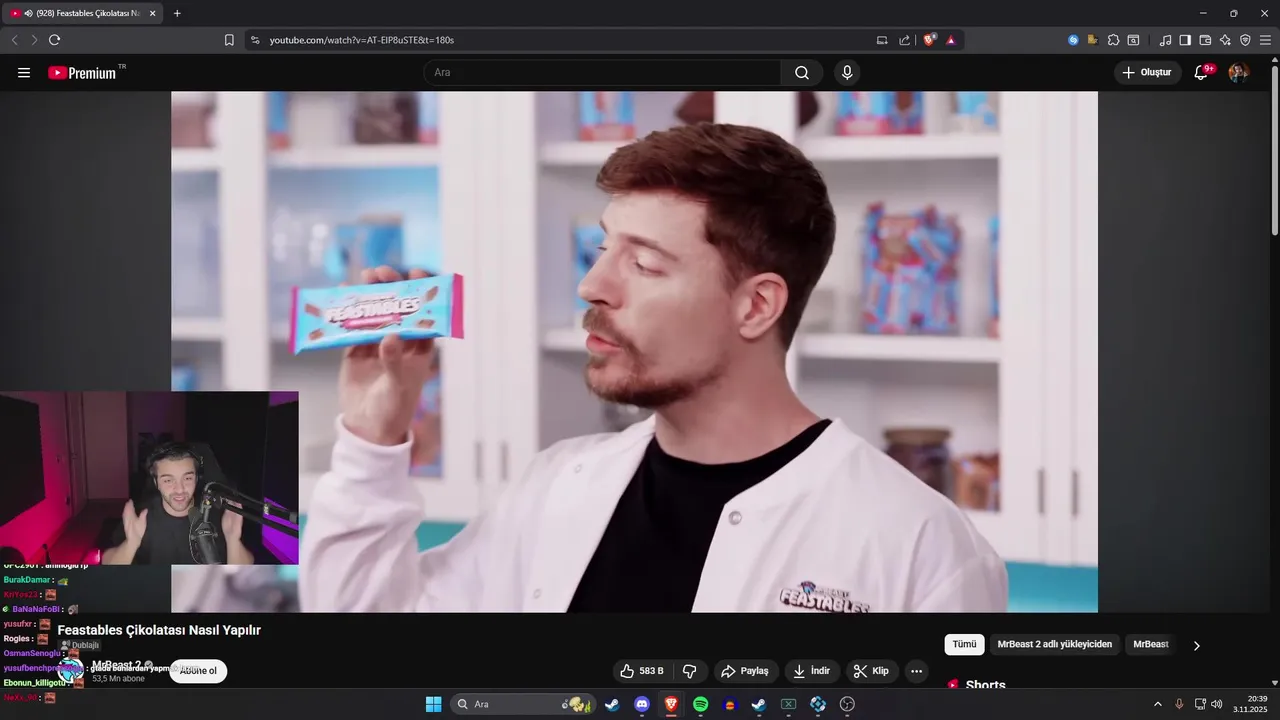This screenshot has width=1280, height=720.
Task: Select the Tümü filter chip
Action: [964, 645]
